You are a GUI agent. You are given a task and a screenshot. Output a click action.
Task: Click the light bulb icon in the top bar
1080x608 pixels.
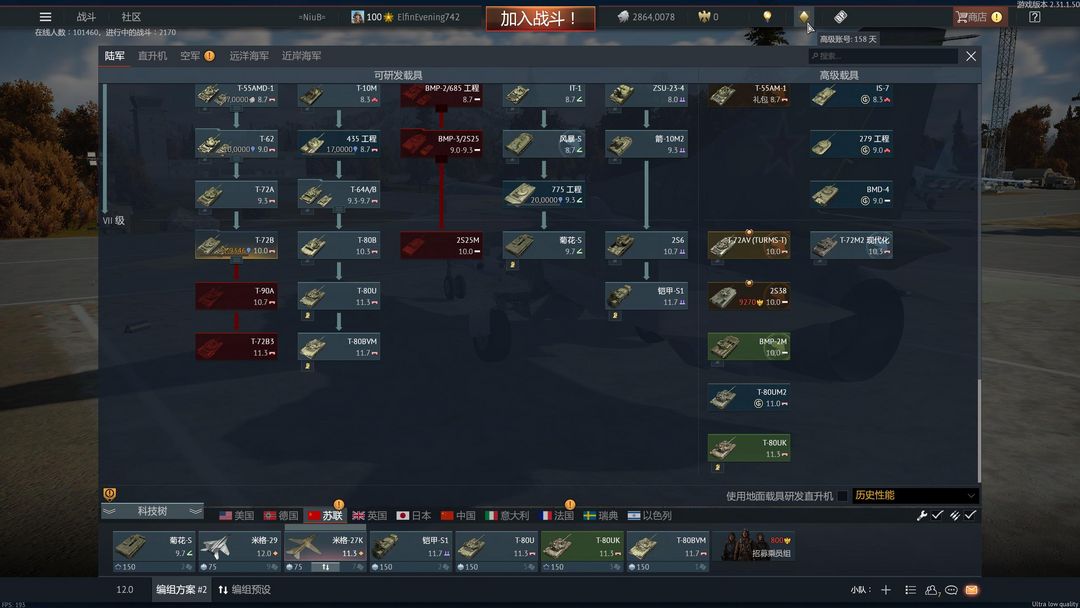767,17
